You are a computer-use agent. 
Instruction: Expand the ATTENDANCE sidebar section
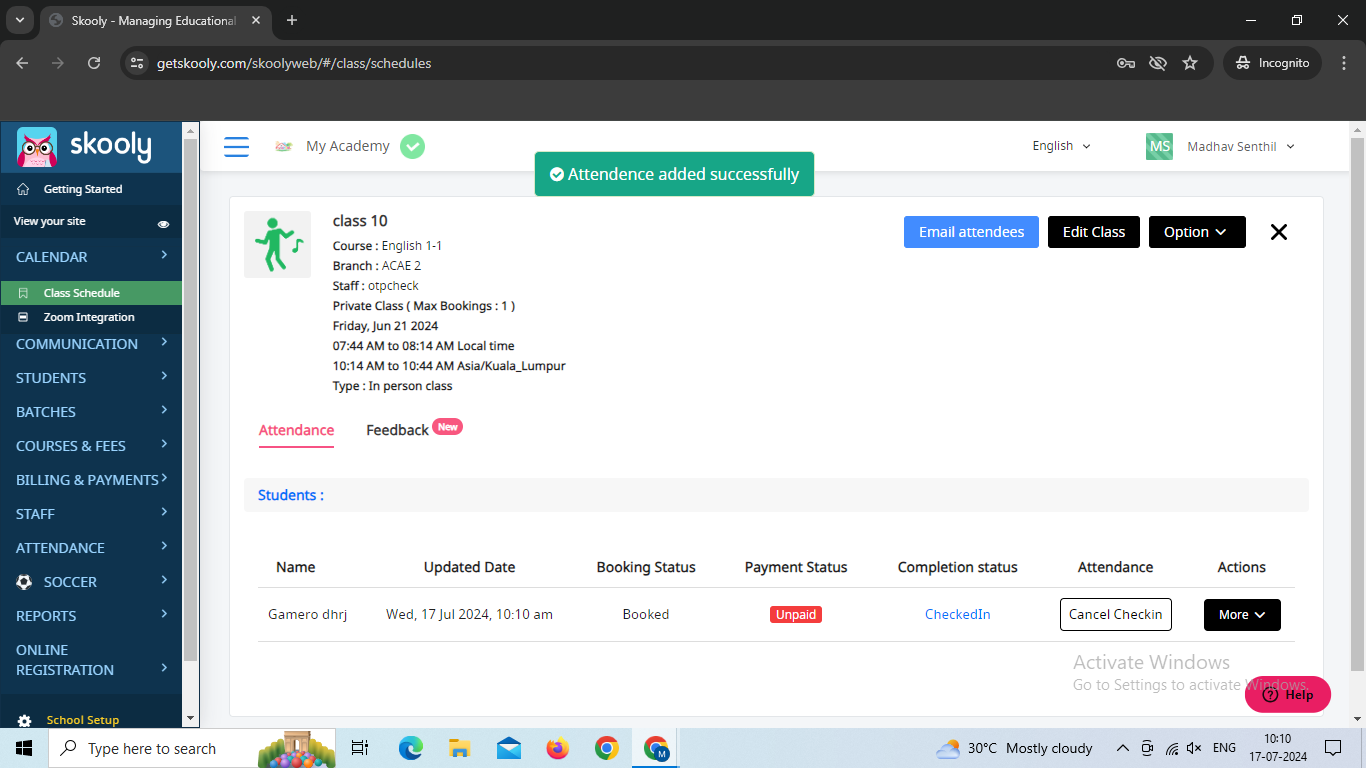click(91, 548)
